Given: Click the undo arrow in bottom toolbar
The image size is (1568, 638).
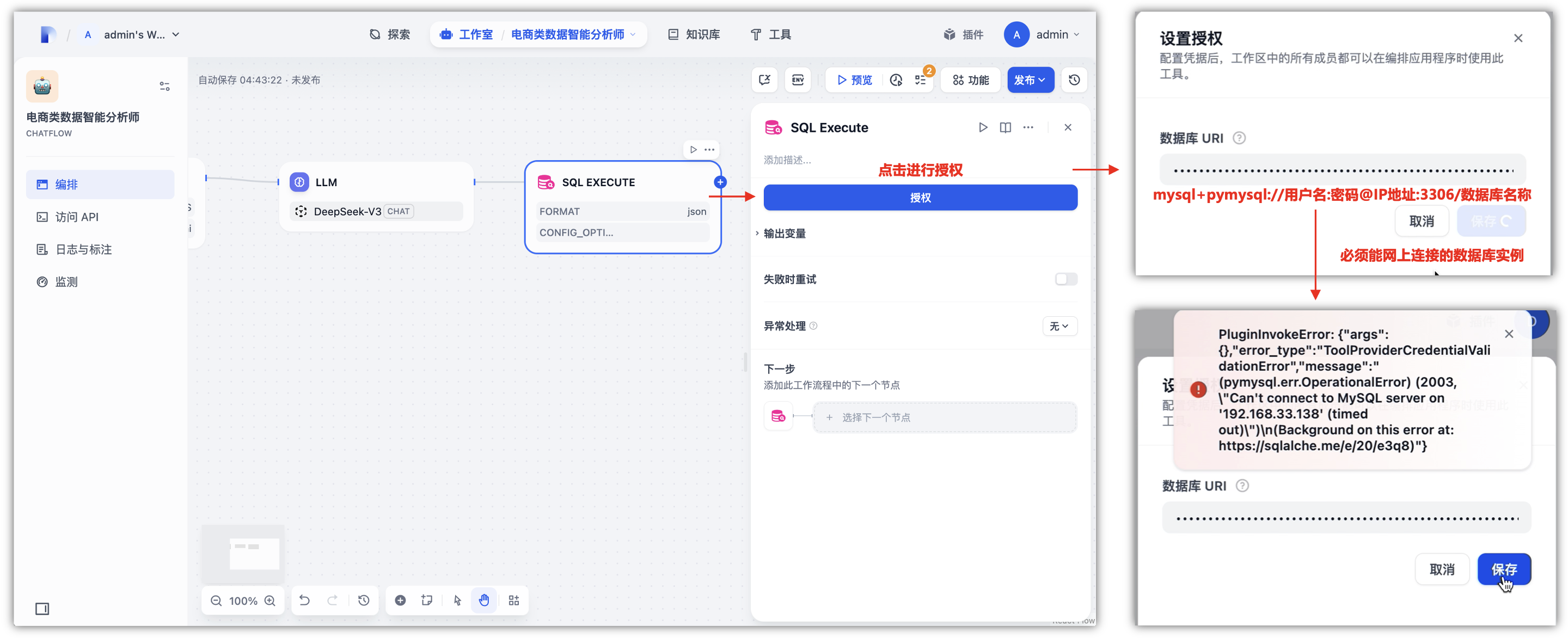Looking at the screenshot, I should (x=304, y=600).
